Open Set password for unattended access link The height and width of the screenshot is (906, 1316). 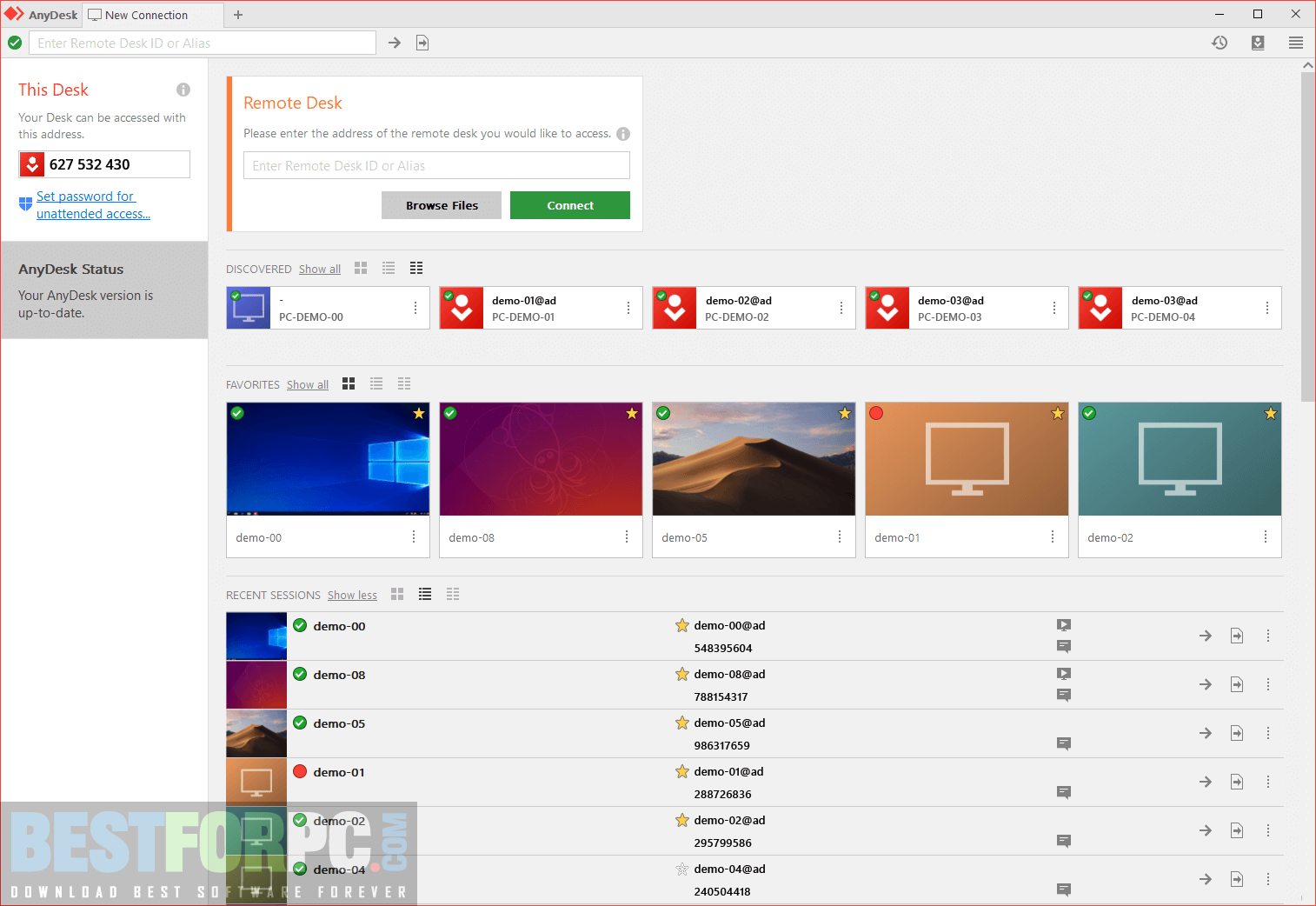pos(93,205)
